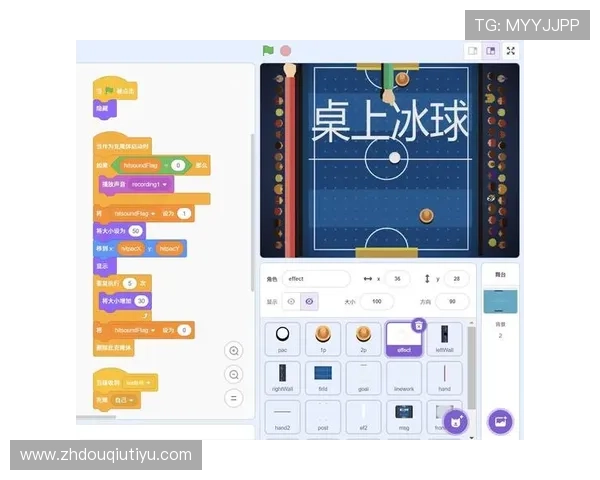Click the hitposY variable in go-to block
Screen dimensions: 600x480
pyautogui.click(x=170, y=249)
